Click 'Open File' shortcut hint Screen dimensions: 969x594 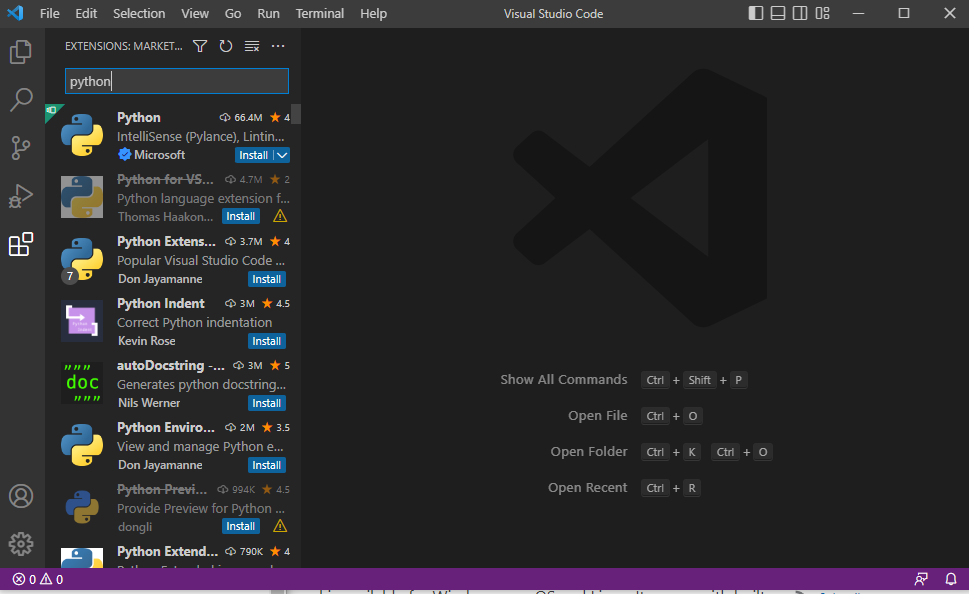598,416
